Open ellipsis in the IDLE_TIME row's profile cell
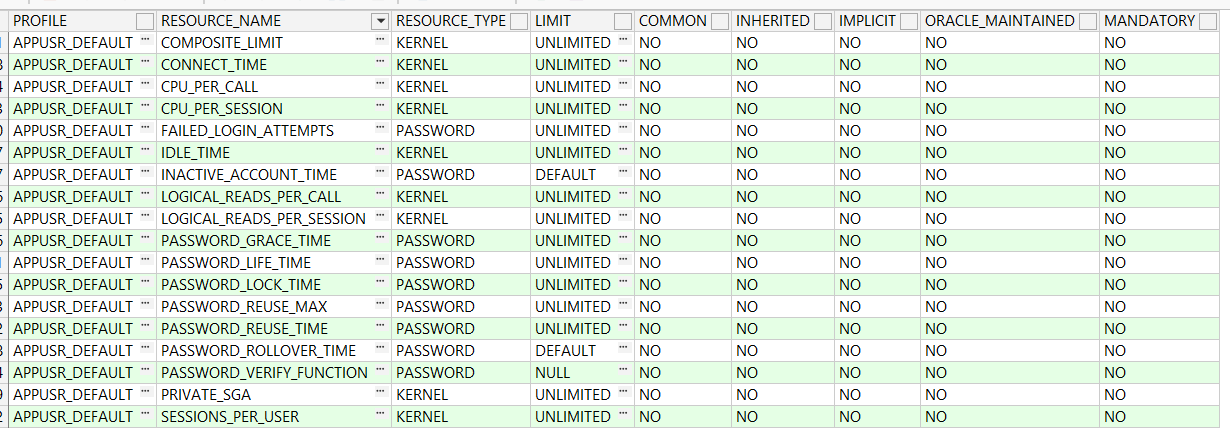Screen dimensions: 1230x439 [x=146, y=152]
